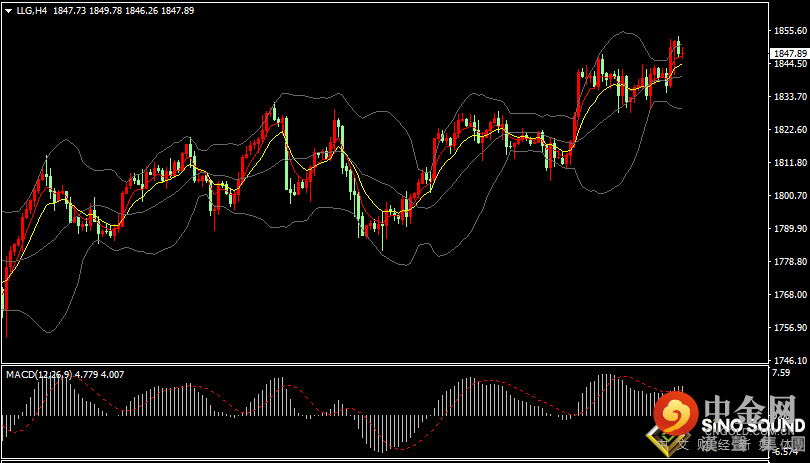
Task: Click the MACD(12,26,9) indicator label
Action: click(39, 375)
